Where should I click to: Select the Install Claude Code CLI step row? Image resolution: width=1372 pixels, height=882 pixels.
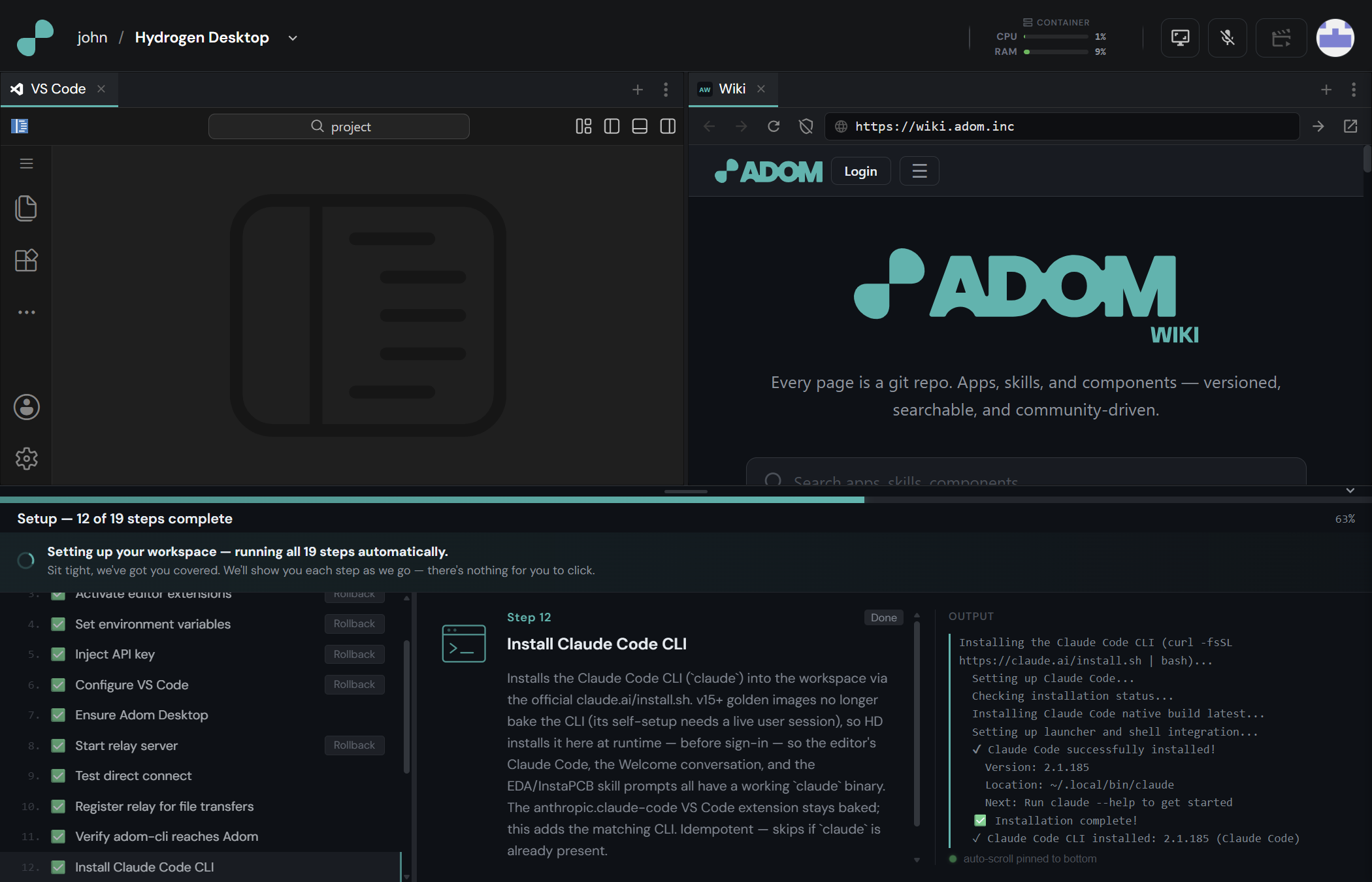coord(200,867)
